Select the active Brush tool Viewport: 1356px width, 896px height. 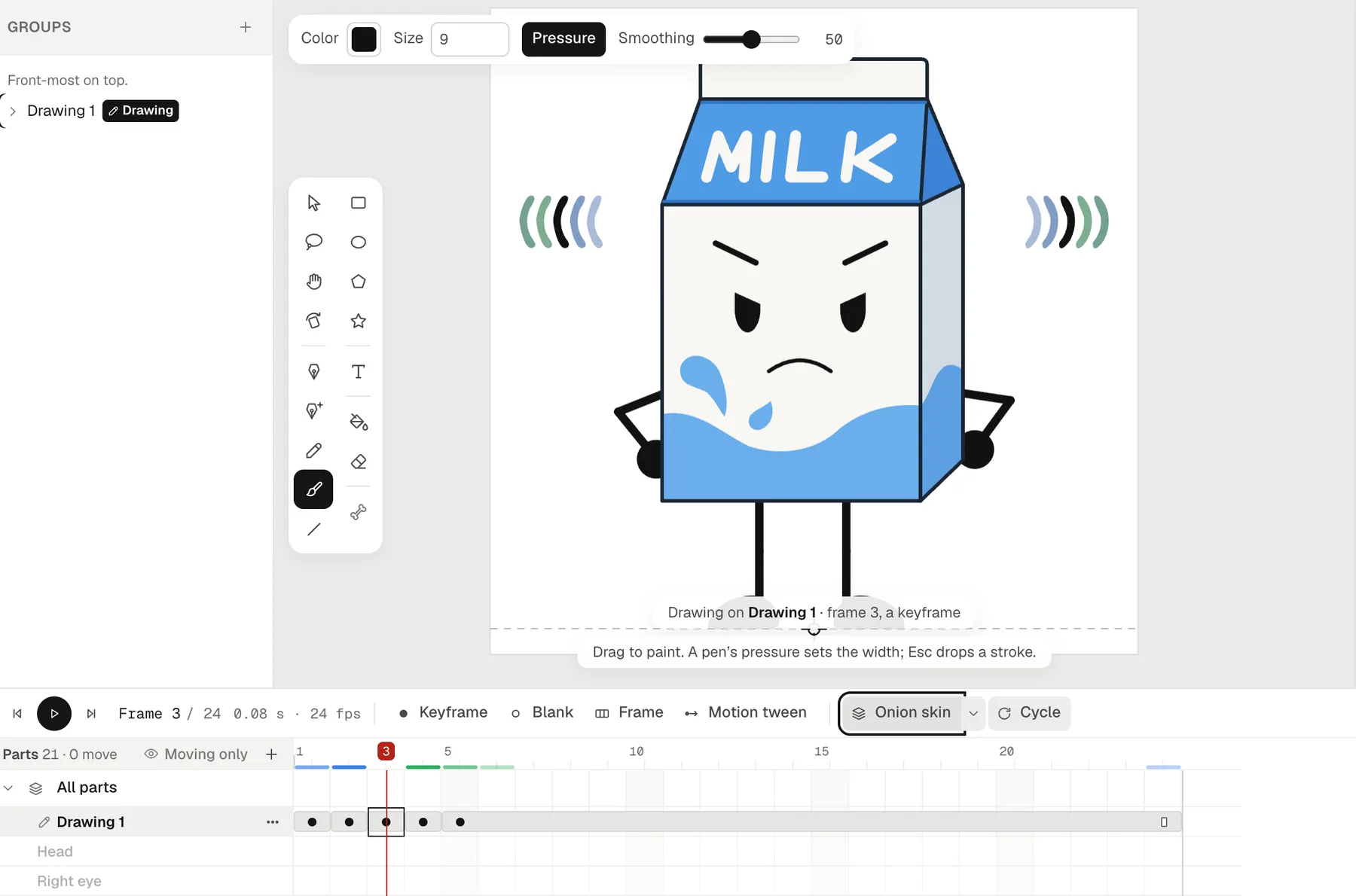point(313,489)
